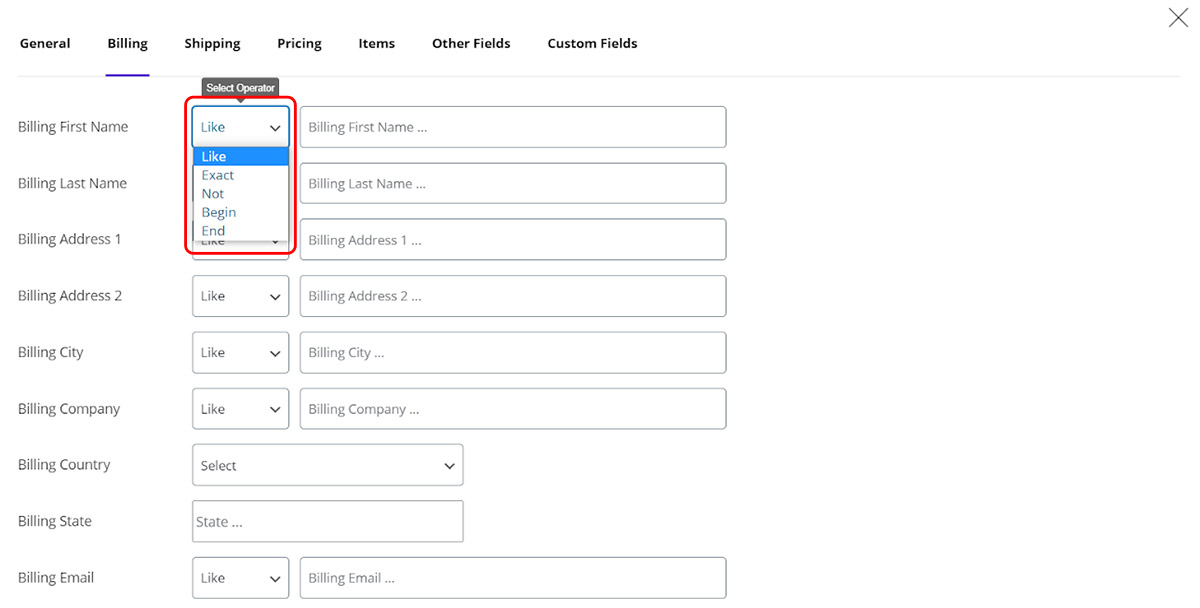Close the filter dialog with the X icon
1200x608 pixels.
click(1178, 18)
